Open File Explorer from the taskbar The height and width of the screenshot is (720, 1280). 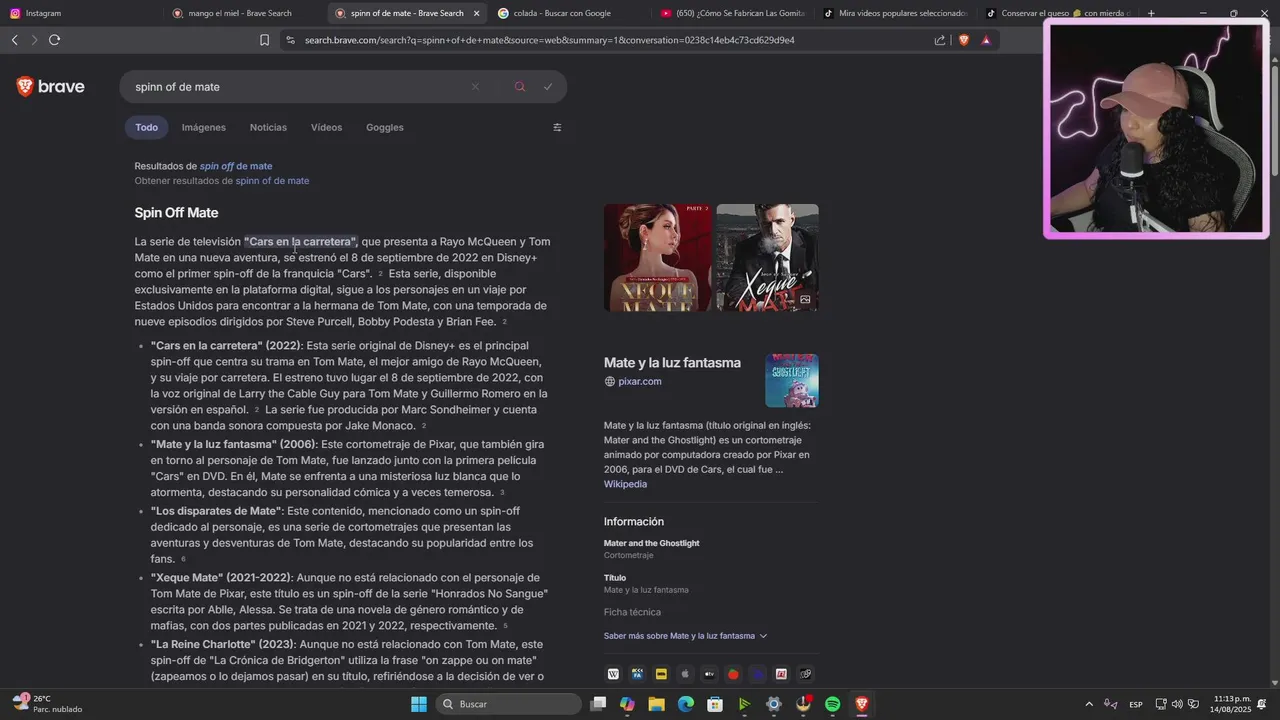(x=656, y=704)
